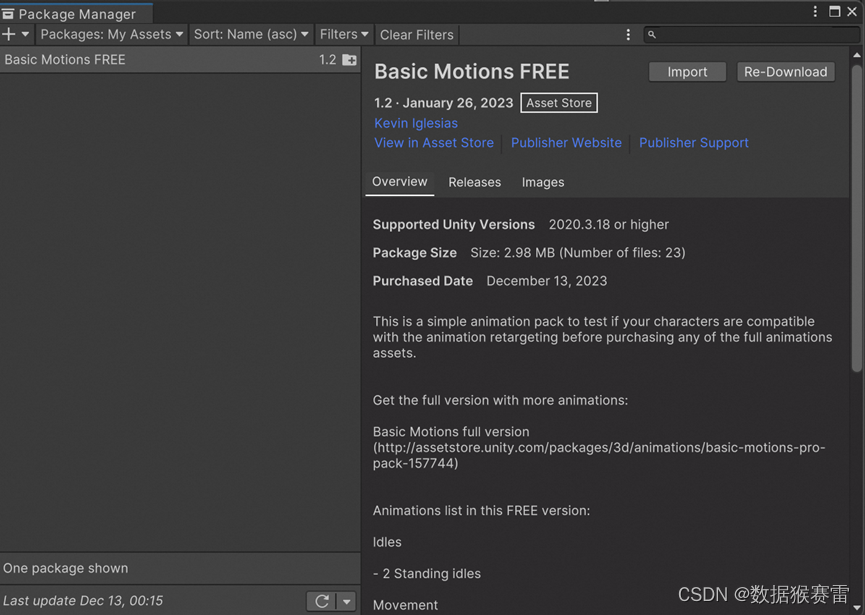865x615 pixels.
Task: Click the 'Purchased Date' label
Action: 423,281
